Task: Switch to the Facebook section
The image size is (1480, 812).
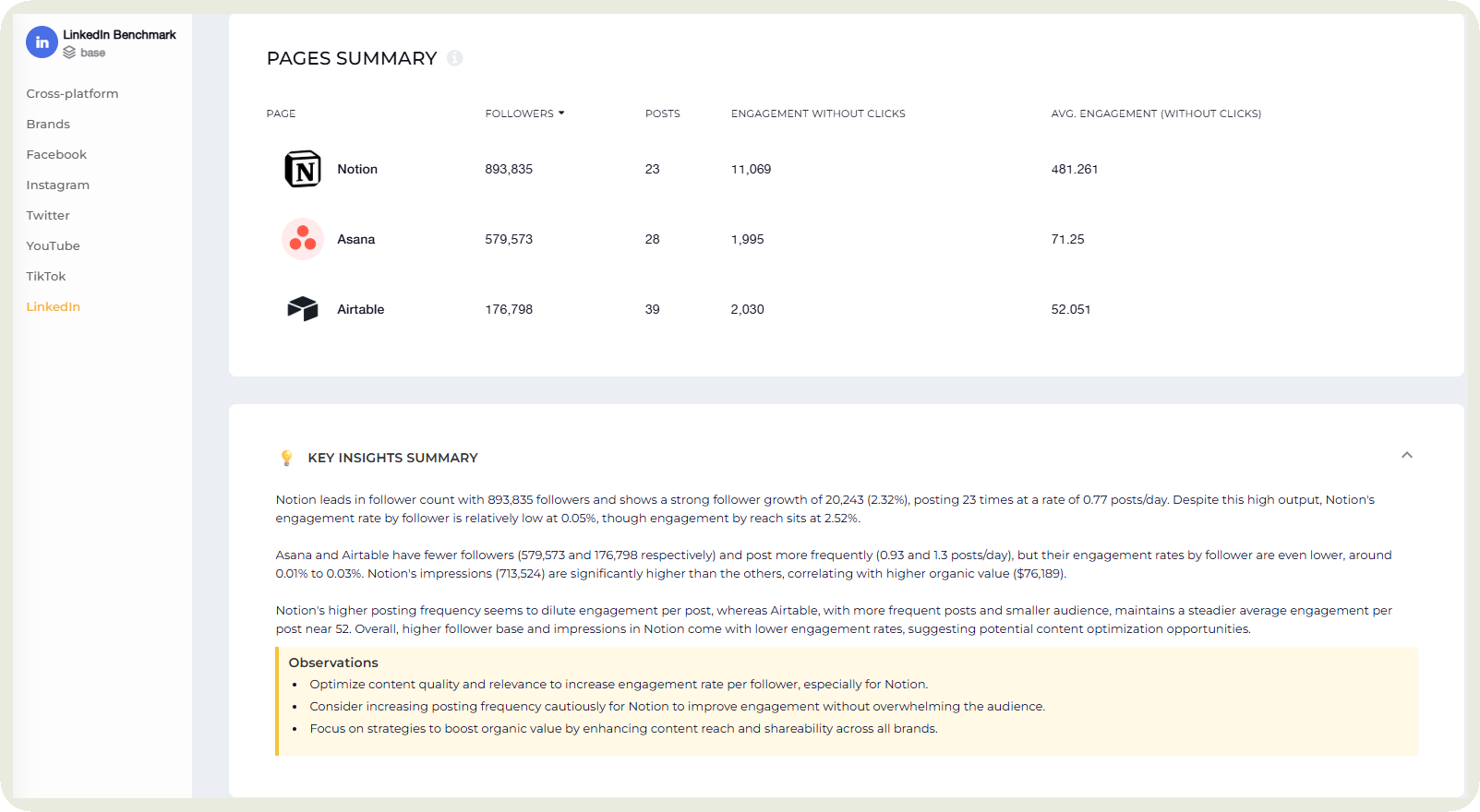Action: (x=56, y=154)
